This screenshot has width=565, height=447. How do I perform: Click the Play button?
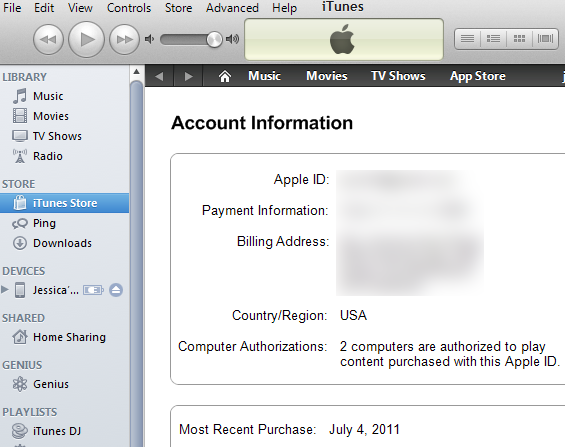point(86,39)
